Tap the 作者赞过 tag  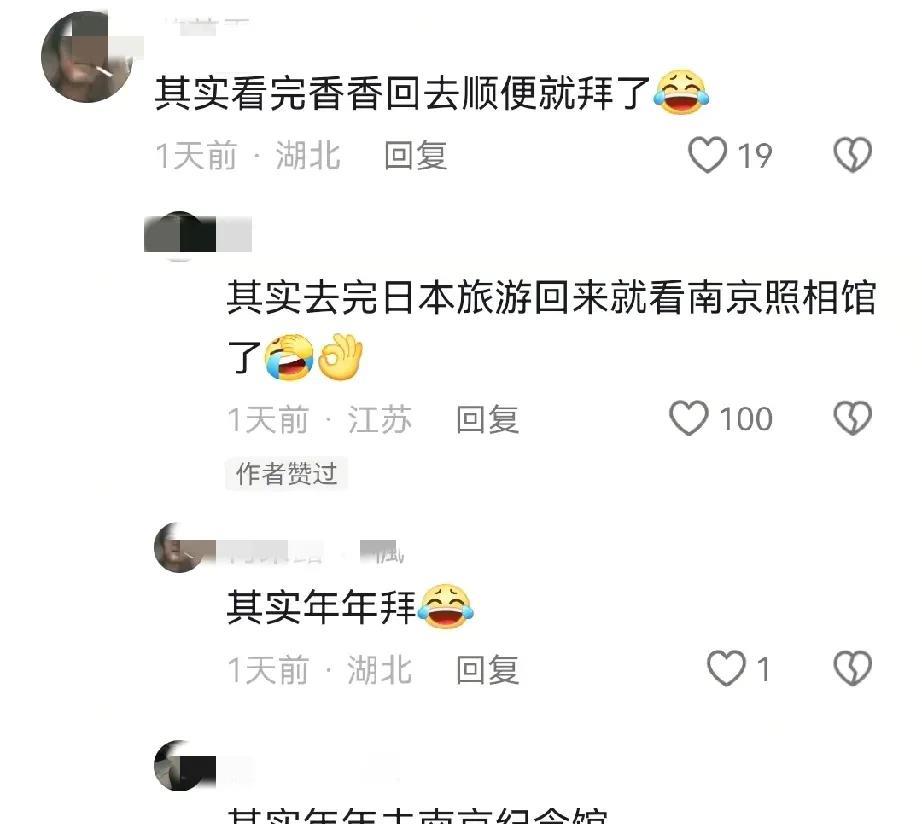(x=286, y=473)
